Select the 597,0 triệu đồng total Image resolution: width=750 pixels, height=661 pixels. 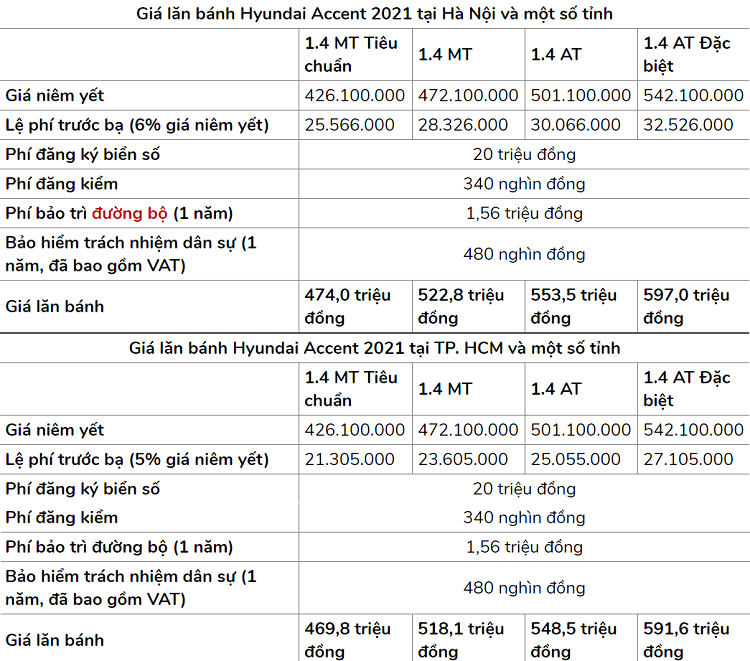tap(687, 306)
